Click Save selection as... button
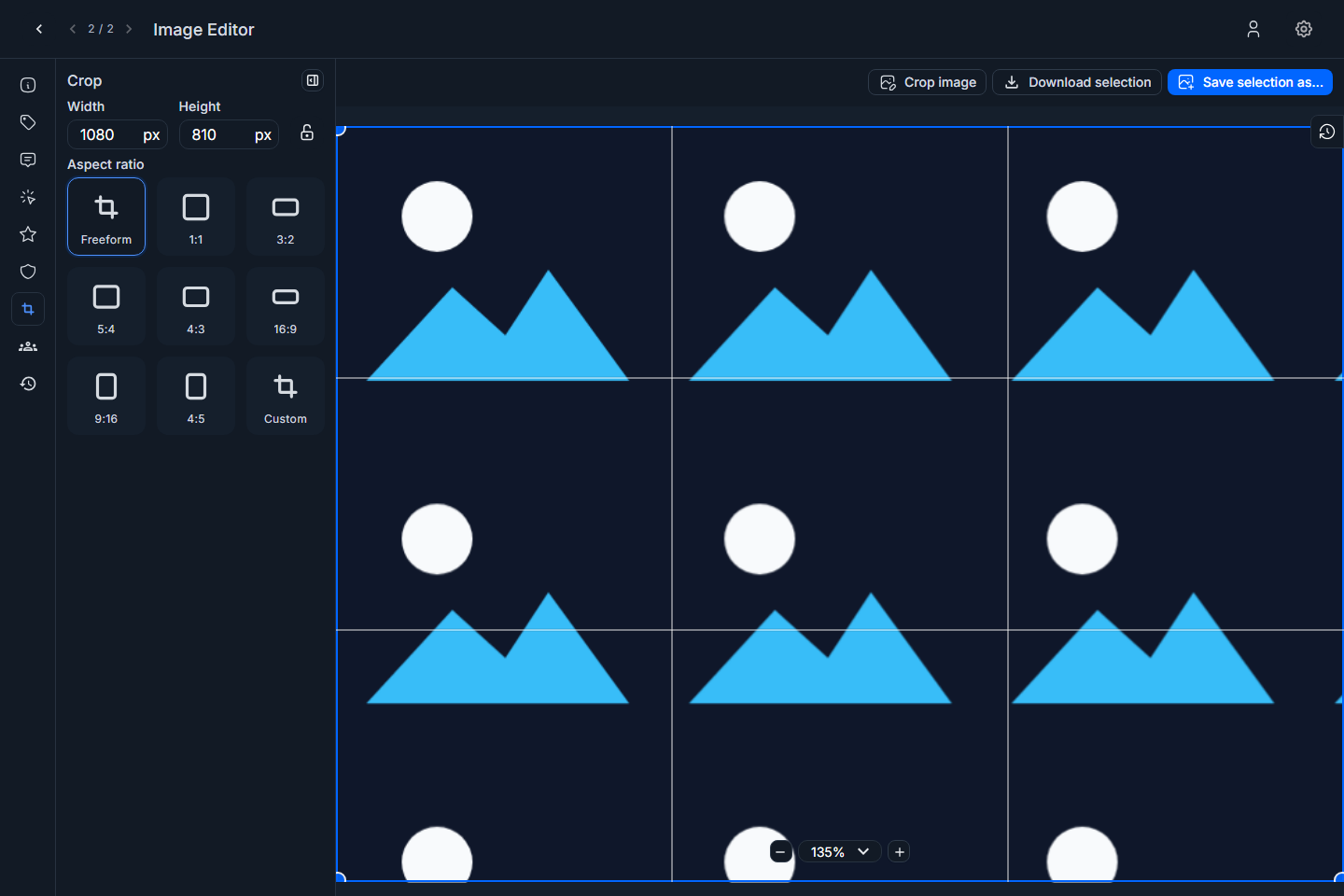This screenshot has height=896, width=1344. pyautogui.click(x=1250, y=82)
